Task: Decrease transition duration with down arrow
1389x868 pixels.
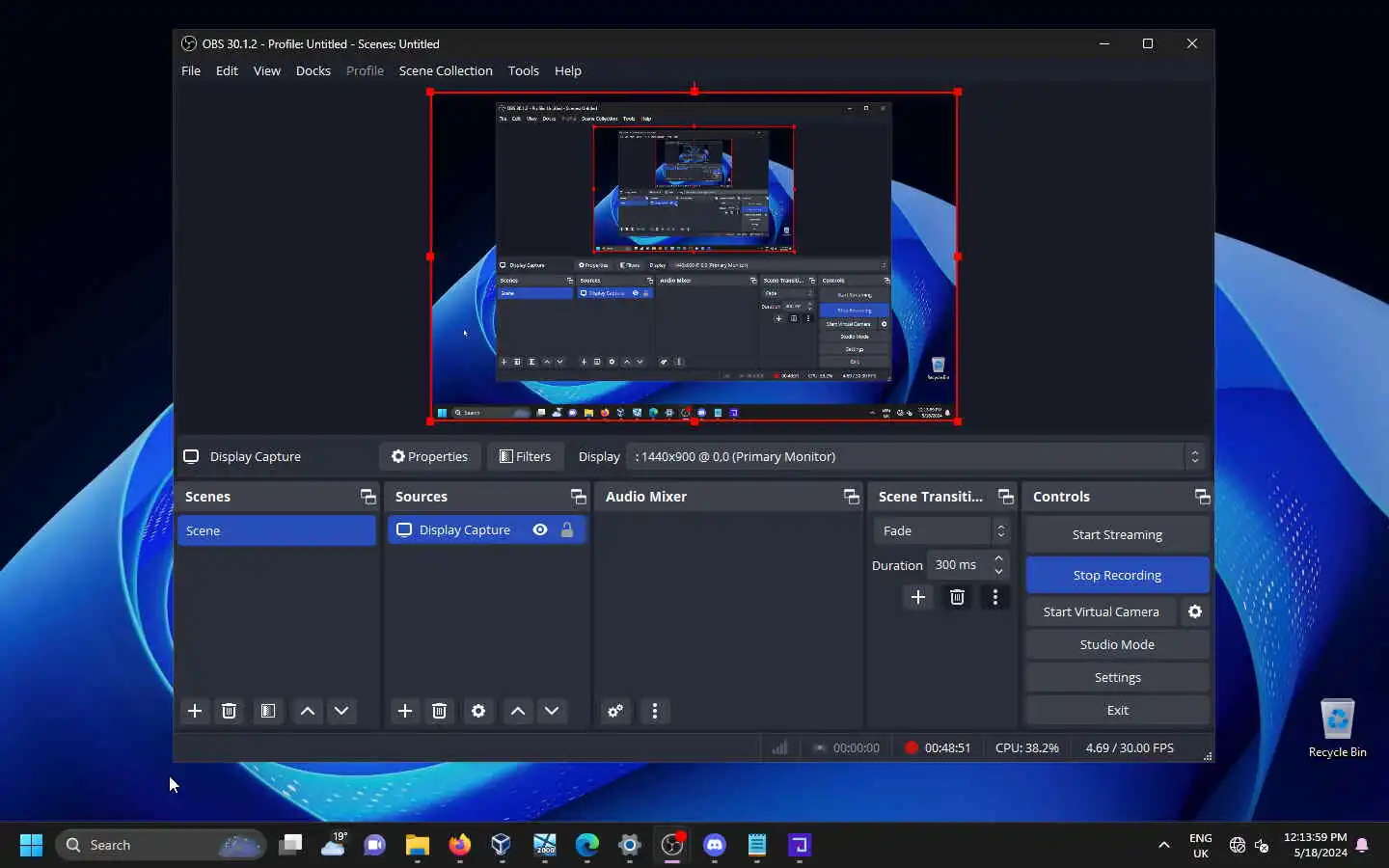Action: 998,572
